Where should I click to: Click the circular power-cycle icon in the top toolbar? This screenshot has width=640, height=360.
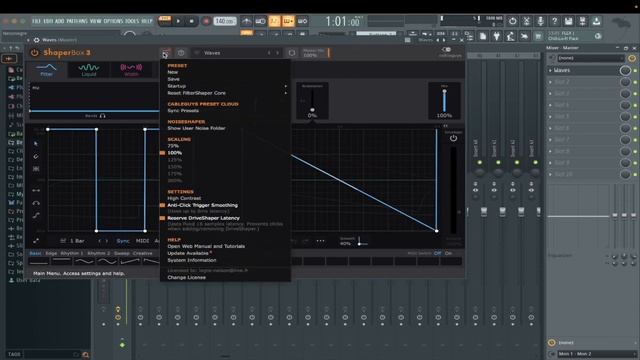coord(512,21)
